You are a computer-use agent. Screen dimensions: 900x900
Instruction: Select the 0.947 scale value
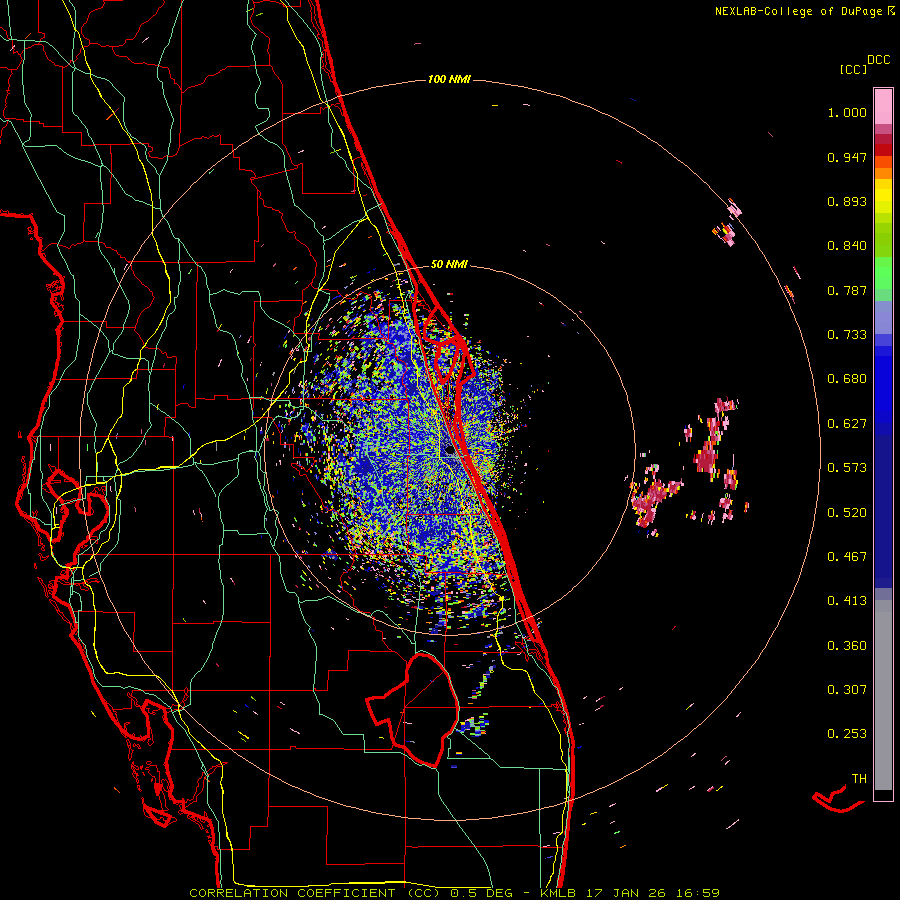[847, 157]
